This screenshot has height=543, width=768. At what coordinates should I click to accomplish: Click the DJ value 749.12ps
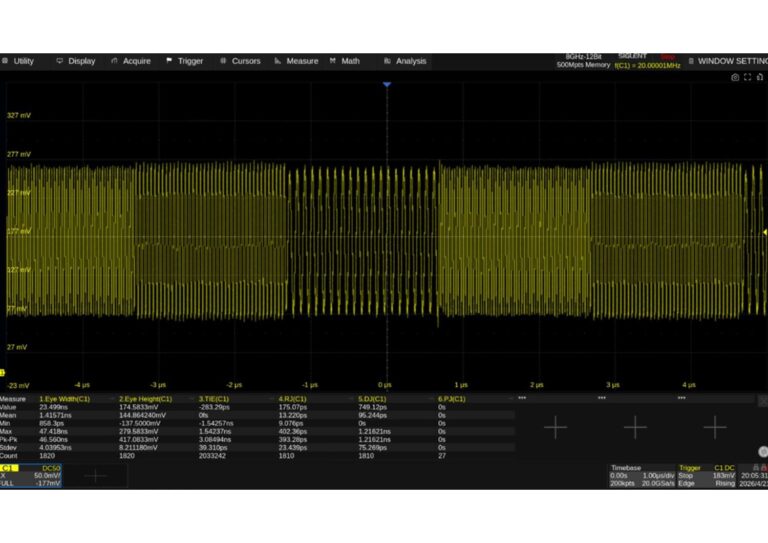pyautogui.click(x=372, y=407)
